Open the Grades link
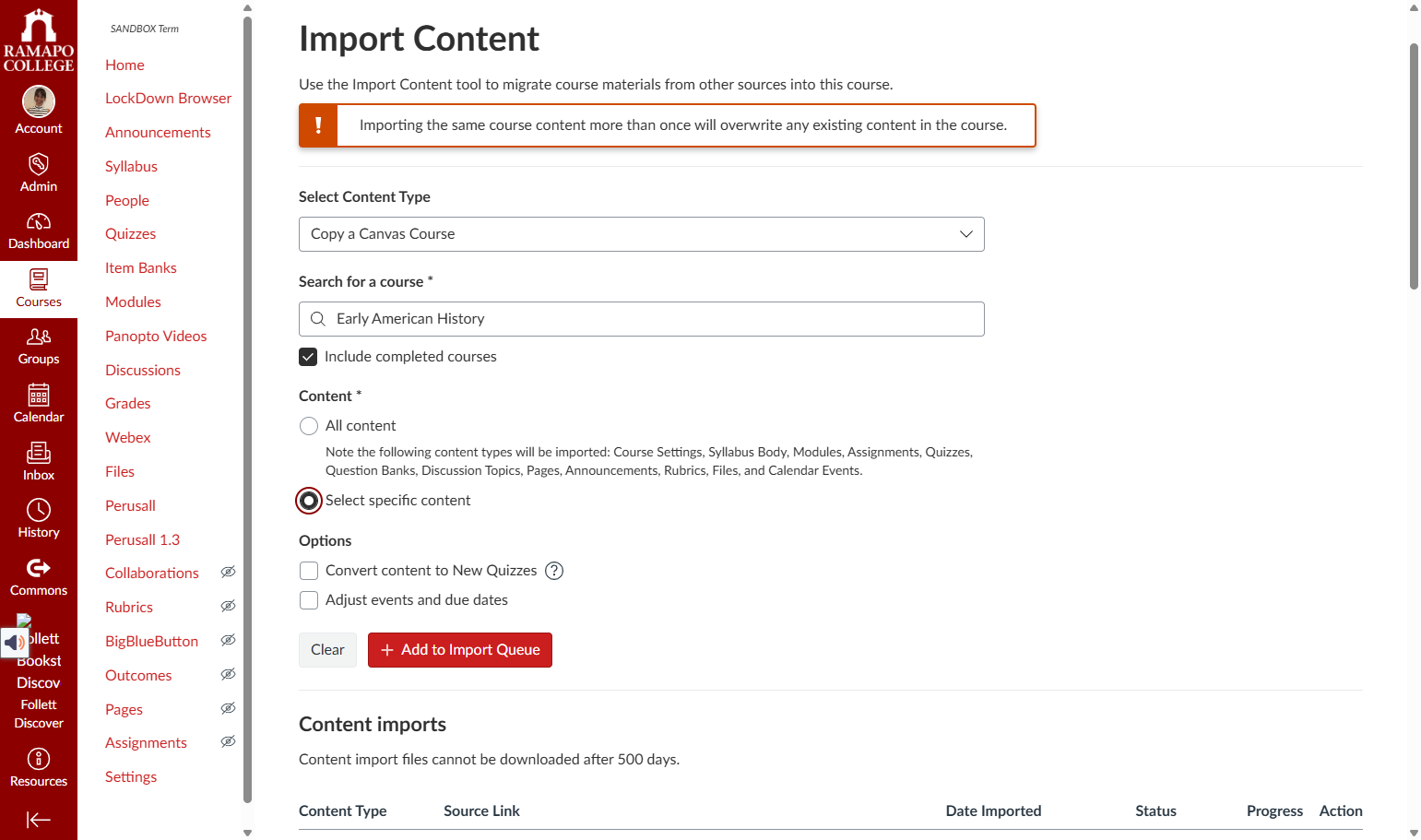 [128, 404]
